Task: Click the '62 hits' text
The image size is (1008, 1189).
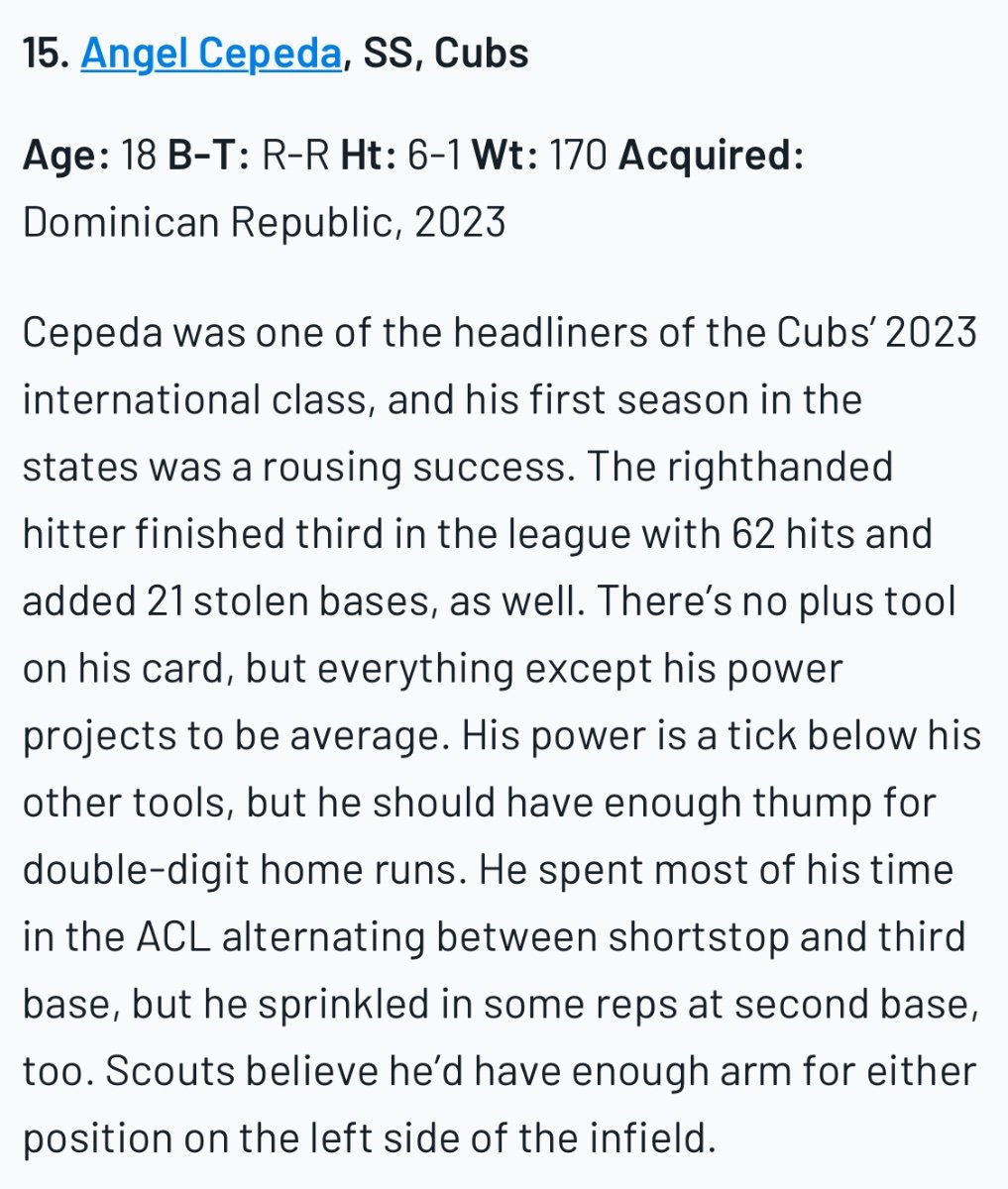Action: [x=802, y=534]
